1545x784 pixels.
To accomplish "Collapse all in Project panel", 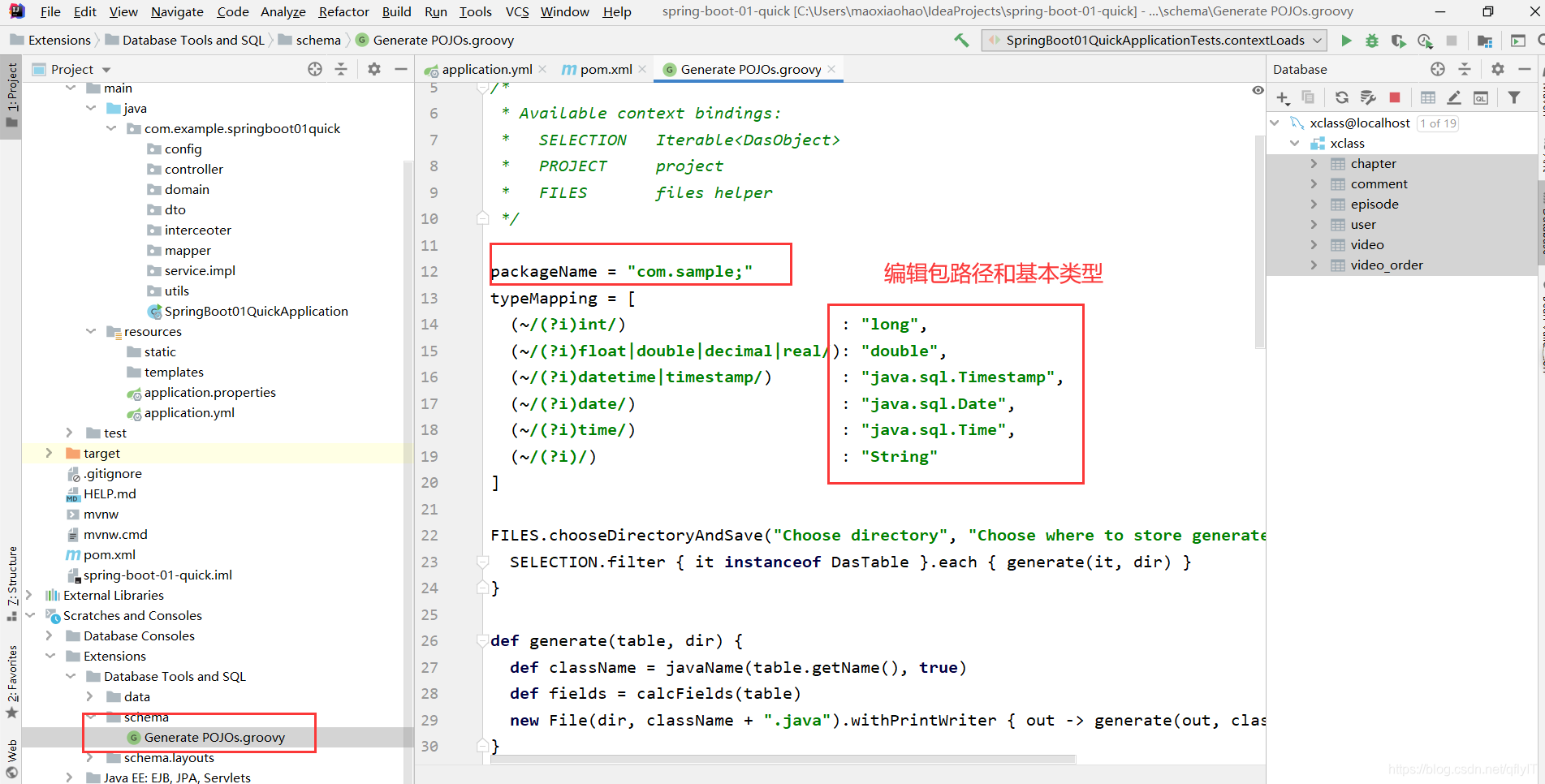I will point(341,70).
